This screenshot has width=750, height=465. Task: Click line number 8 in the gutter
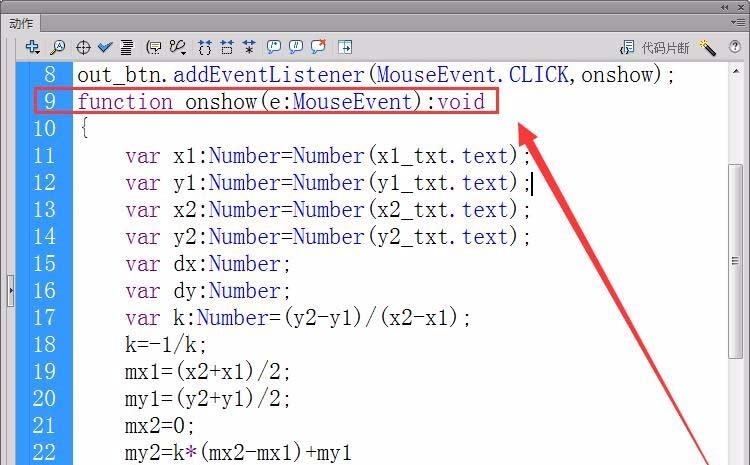[x=50, y=75]
